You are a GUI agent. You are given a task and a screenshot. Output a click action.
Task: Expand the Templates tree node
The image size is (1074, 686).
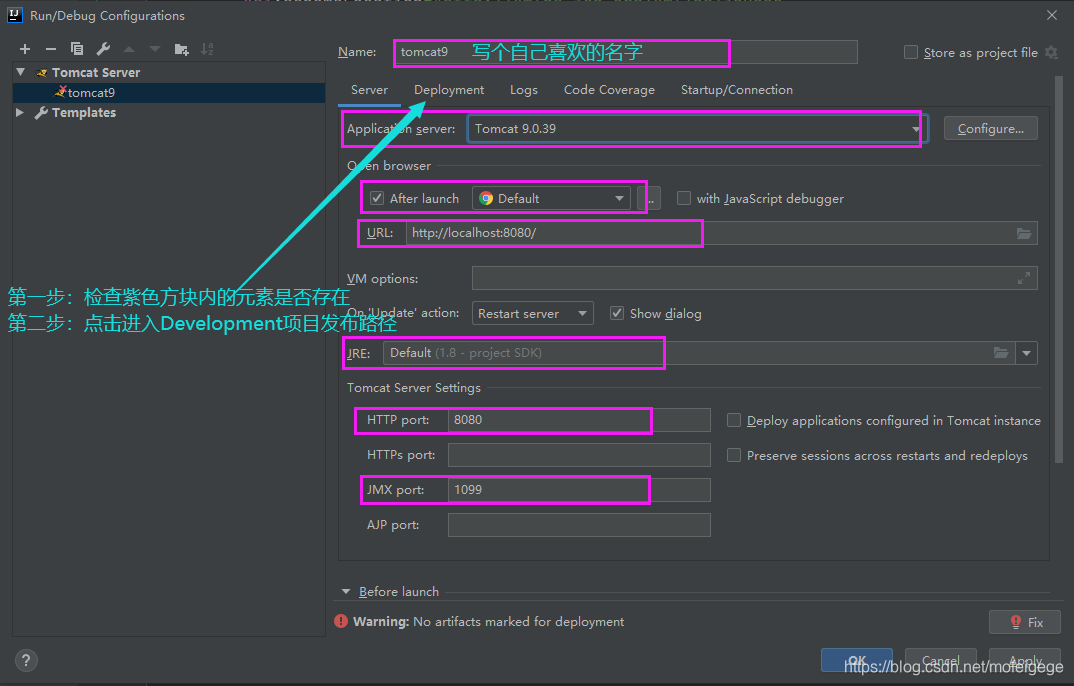pos(20,112)
